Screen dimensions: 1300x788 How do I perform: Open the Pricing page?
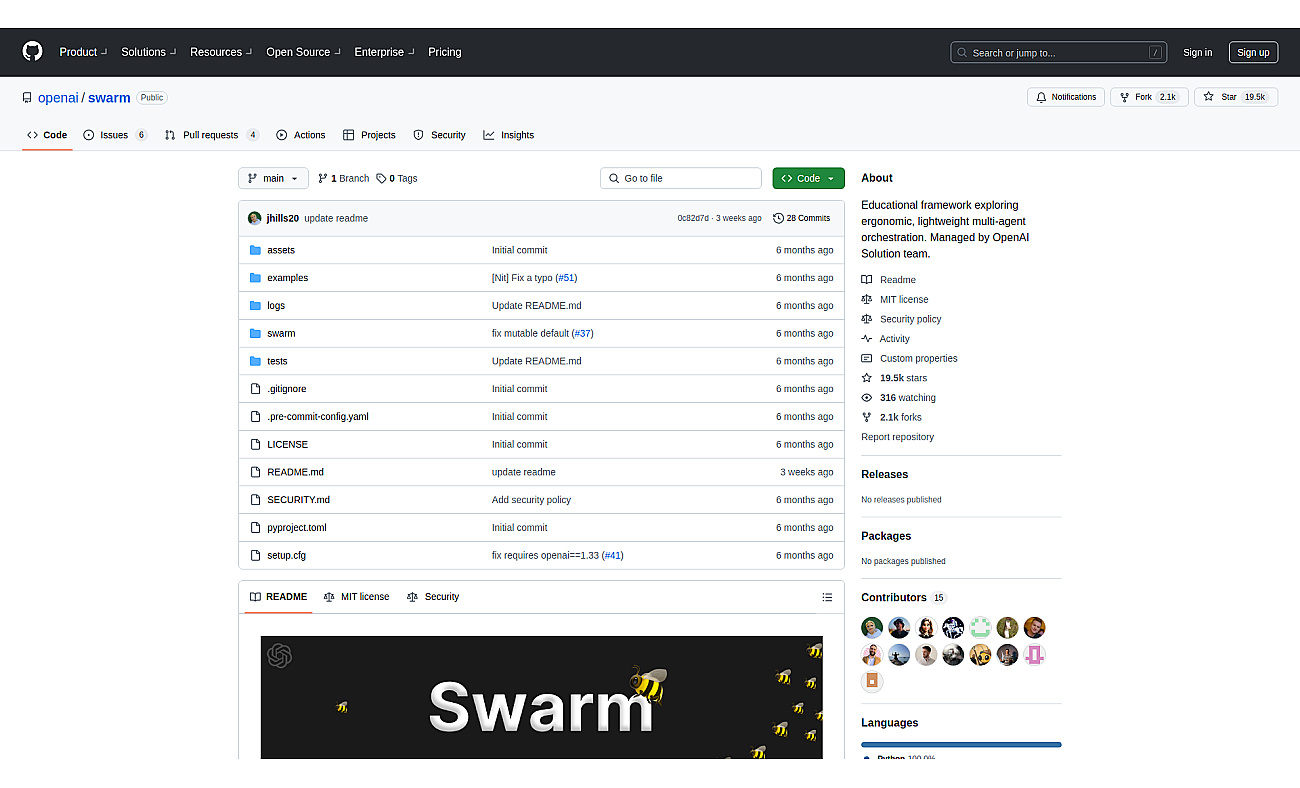(x=445, y=52)
